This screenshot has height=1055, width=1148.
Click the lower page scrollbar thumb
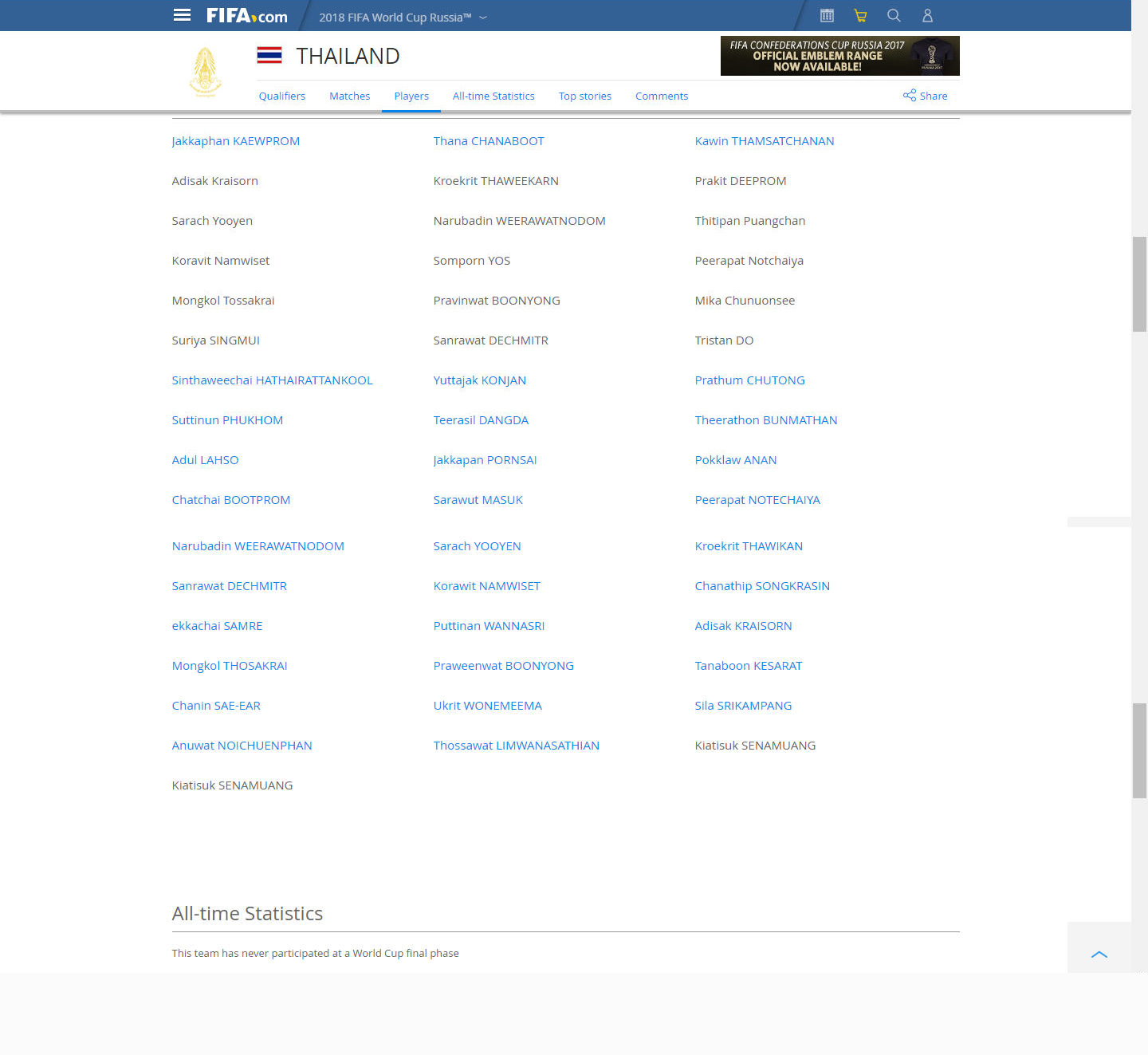[1139, 750]
